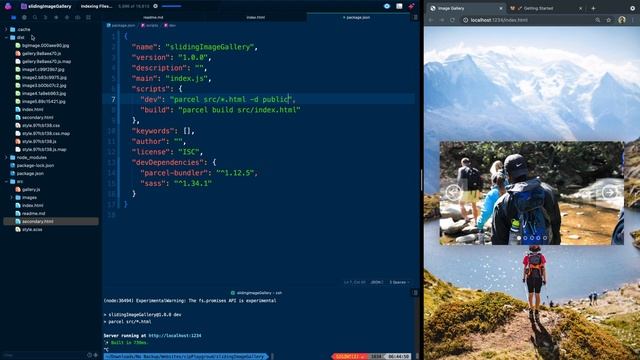
Task: Show previous gallery slide arrow
Action: coord(453,192)
